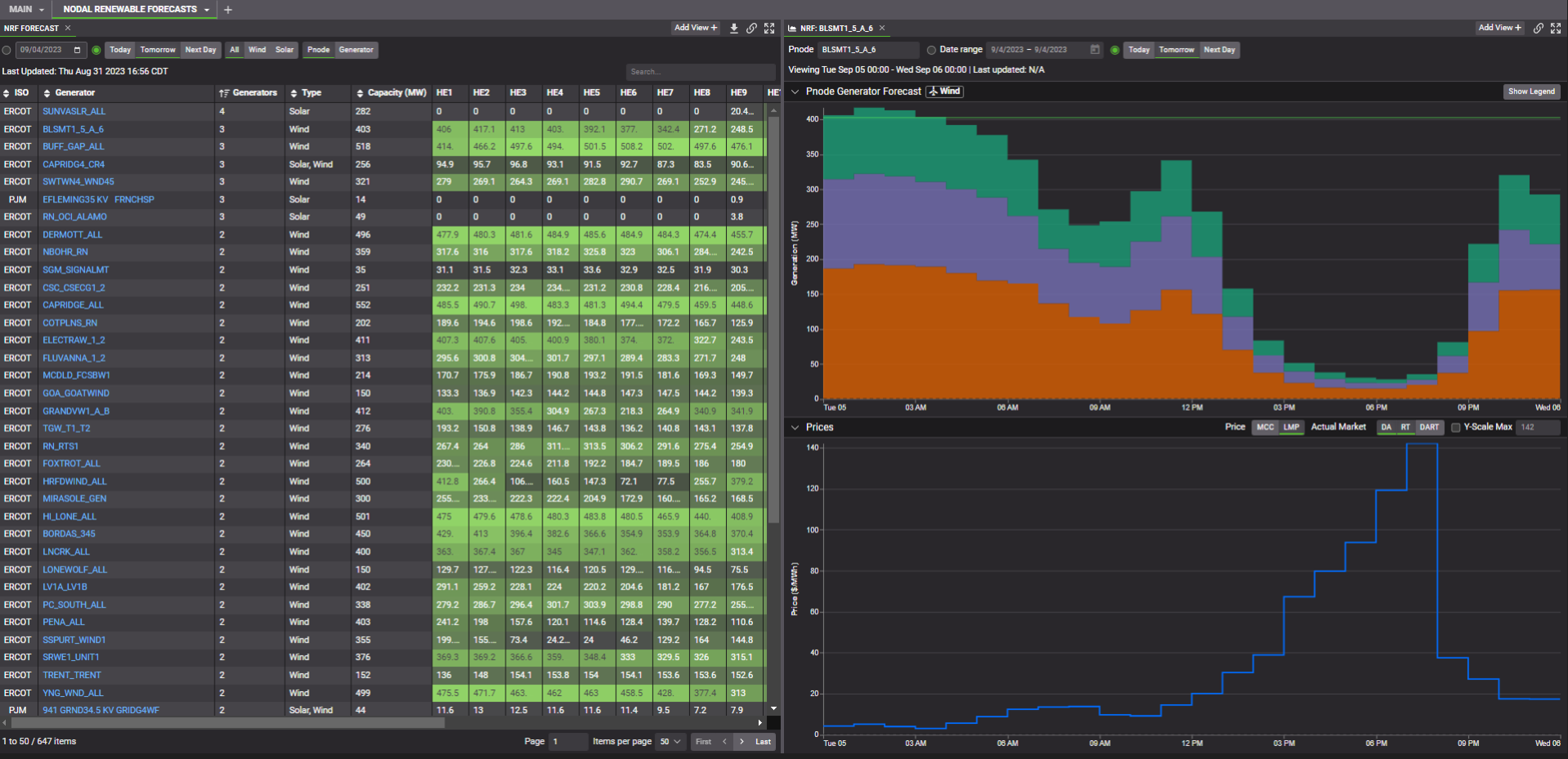This screenshot has height=759, width=1568.
Task: Expand NRF Forecast panel to fullscreen
Action: [x=769, y=29]
